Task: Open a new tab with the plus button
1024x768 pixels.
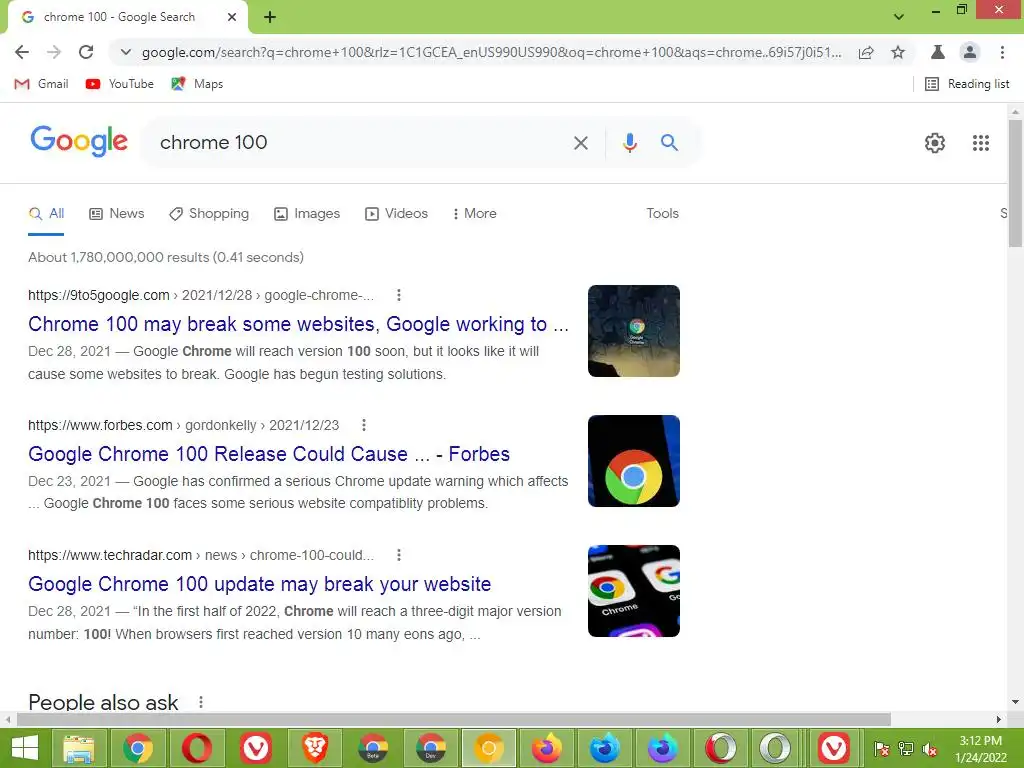Action: pyautogui.click(x=270, y=17)
